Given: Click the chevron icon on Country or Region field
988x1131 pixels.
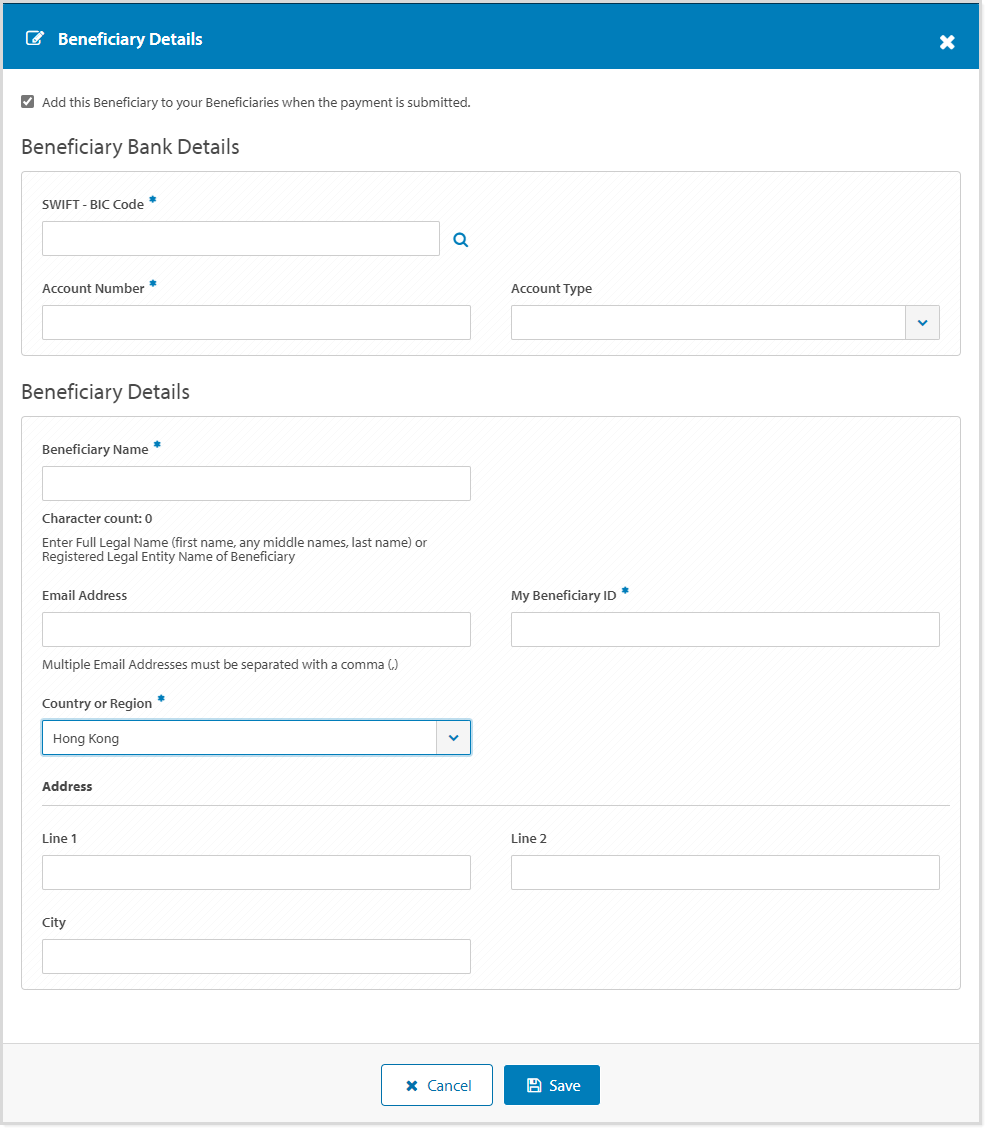Looking at the screenshot, I should 454,737.
